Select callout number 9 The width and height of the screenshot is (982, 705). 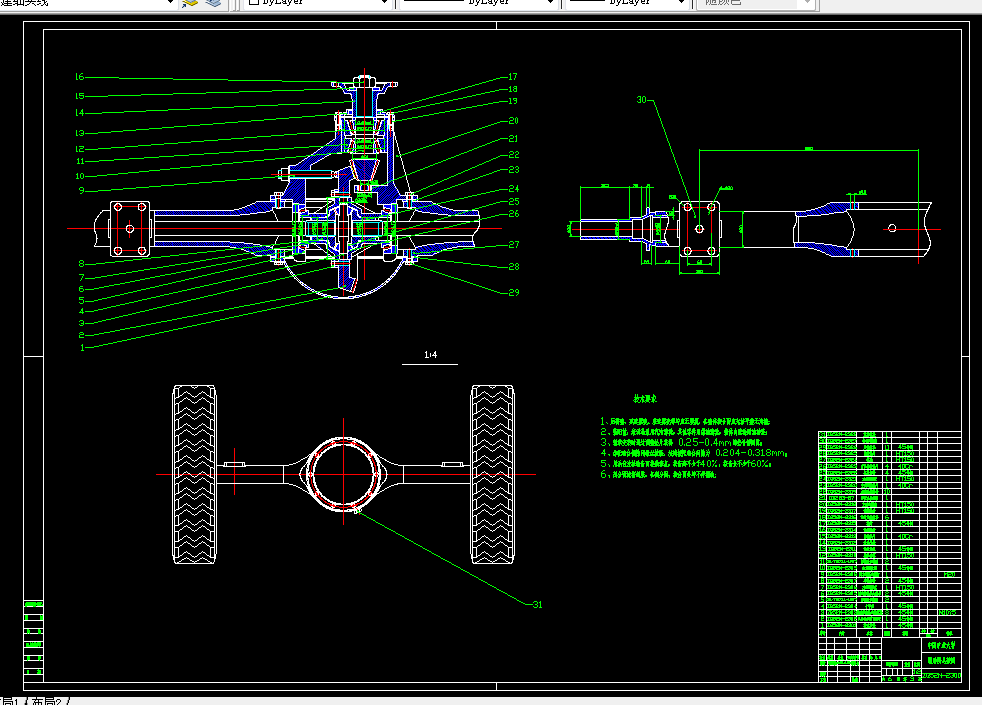pos(81,190)
